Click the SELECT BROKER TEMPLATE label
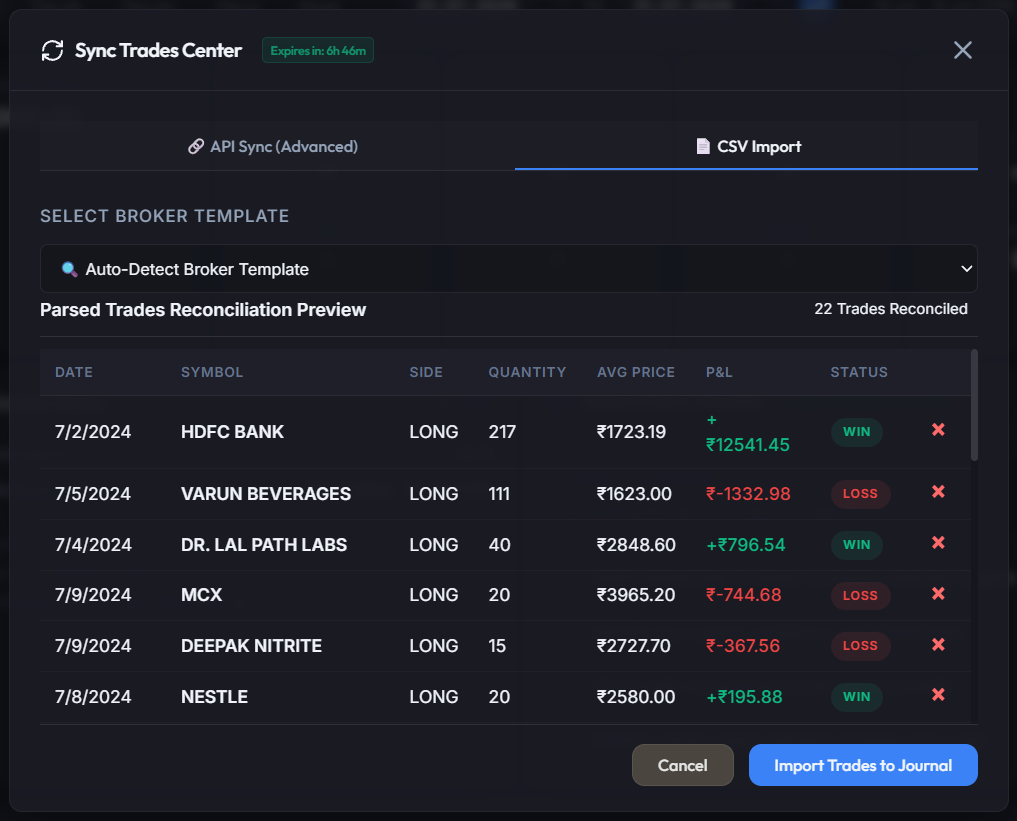The height and width of the screenshot is (821, 1017). click(165, 216)
